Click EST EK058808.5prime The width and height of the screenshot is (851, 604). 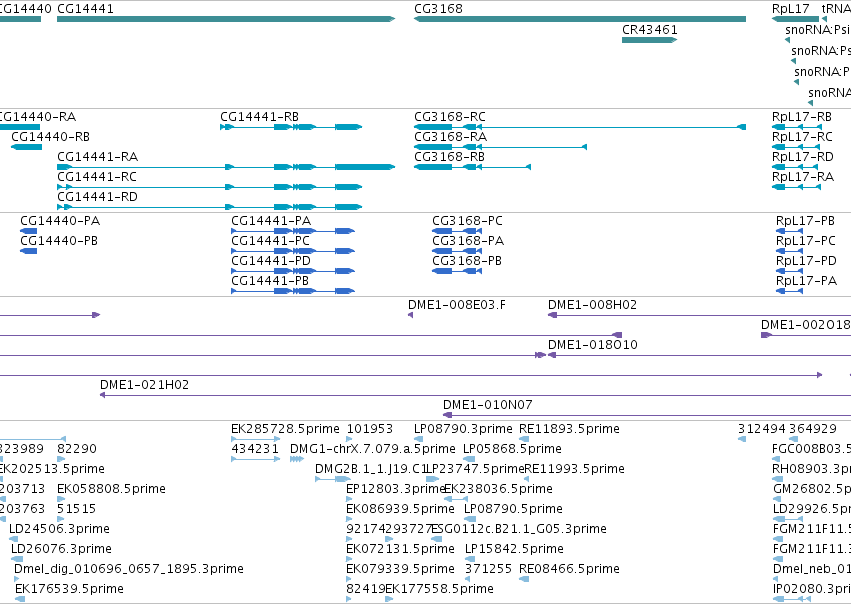[61, 499]
